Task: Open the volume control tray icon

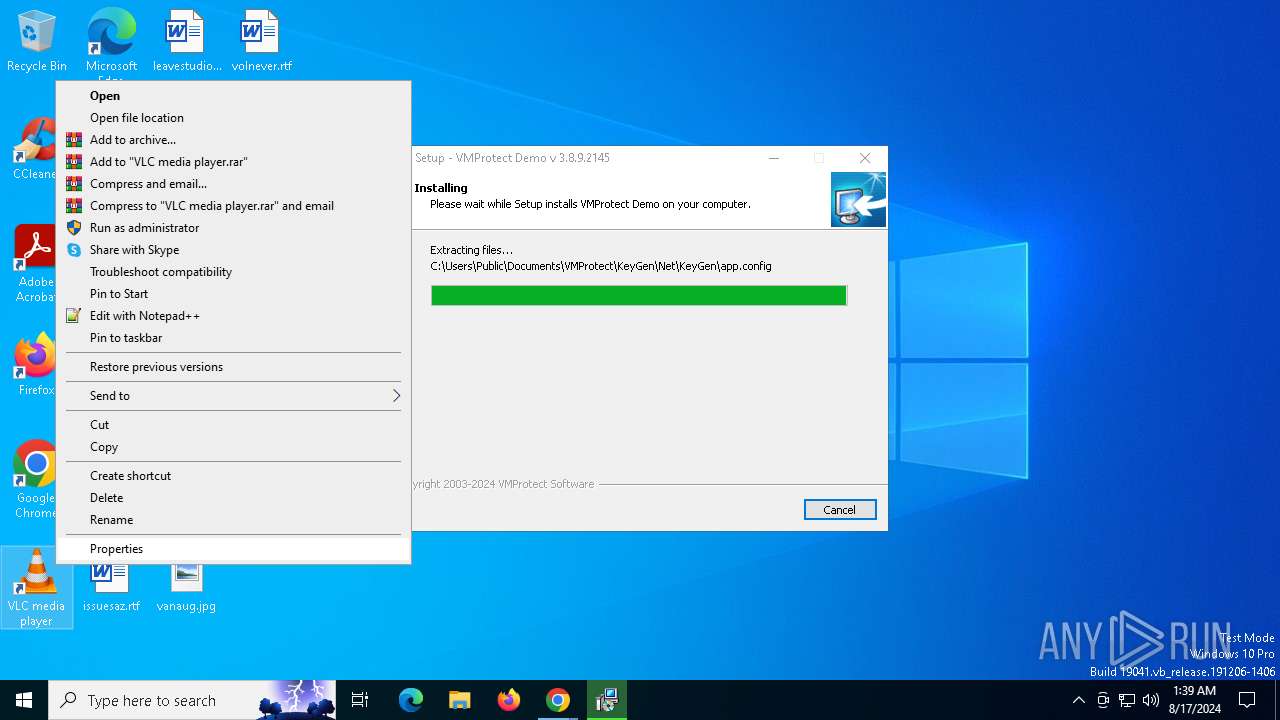Action: (1151, 700)
